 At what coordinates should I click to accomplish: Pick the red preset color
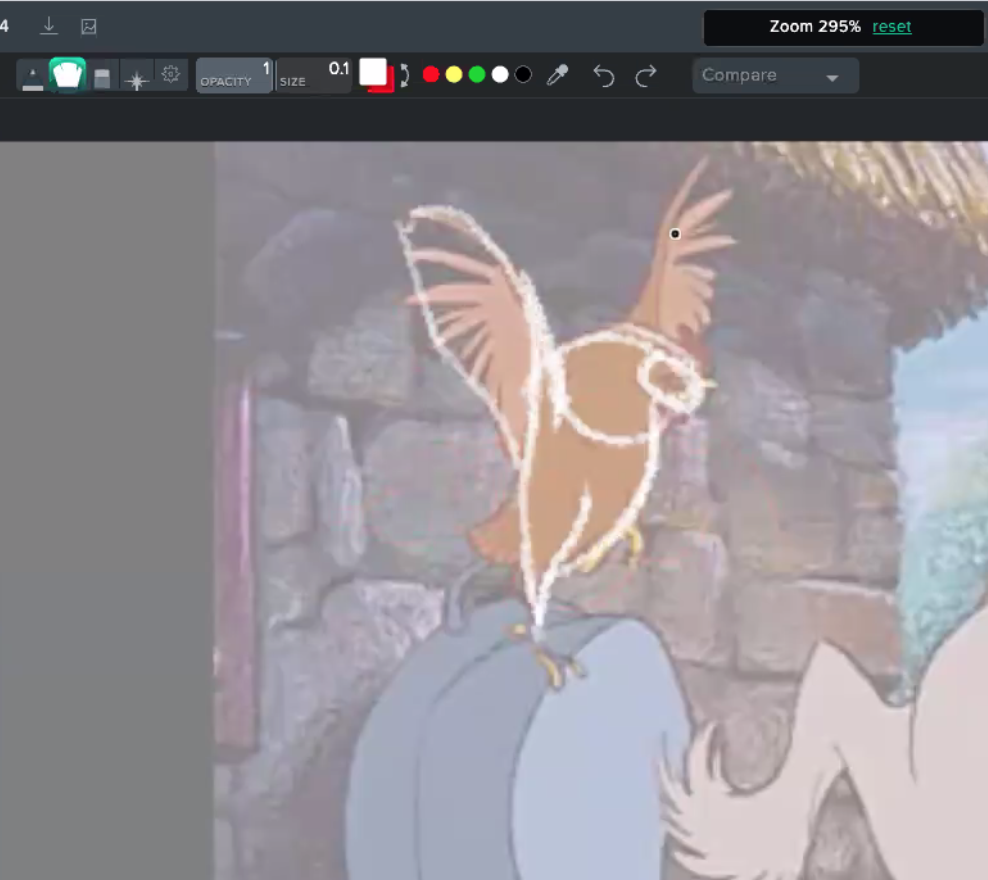pos(431,75)
